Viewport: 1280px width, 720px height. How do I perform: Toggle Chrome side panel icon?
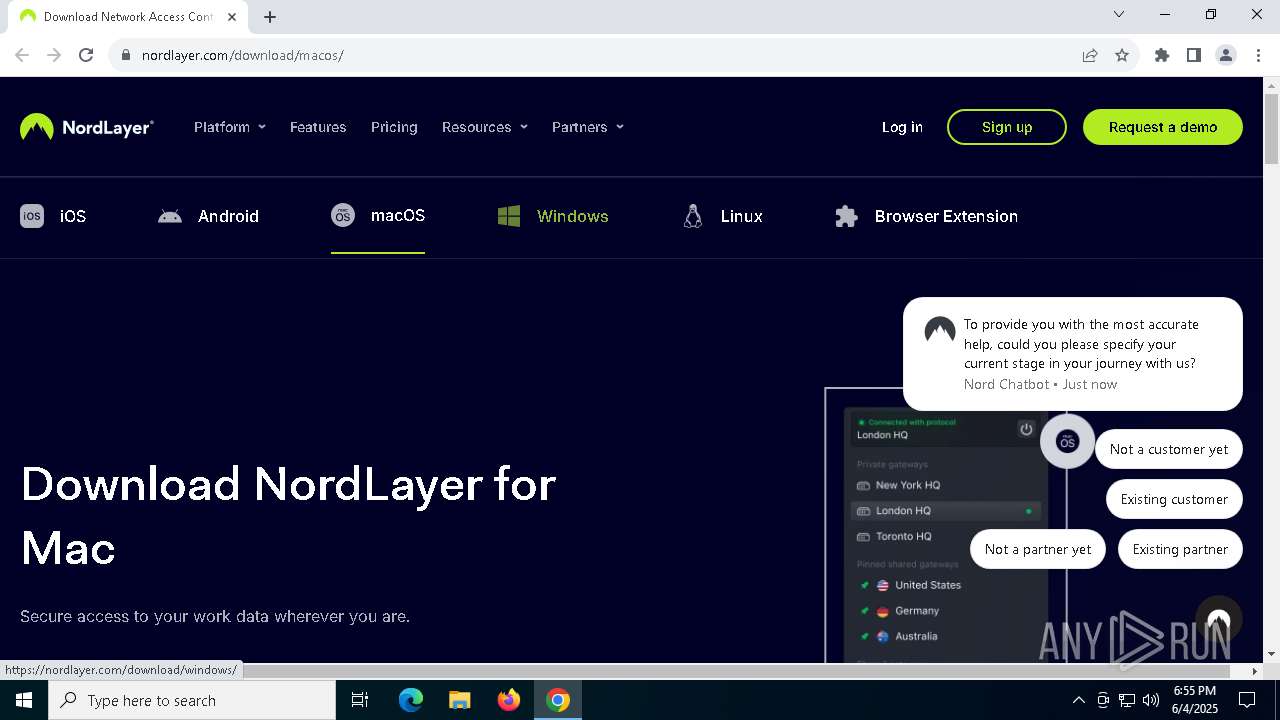pyautogui.click(x=1194, y=55)
